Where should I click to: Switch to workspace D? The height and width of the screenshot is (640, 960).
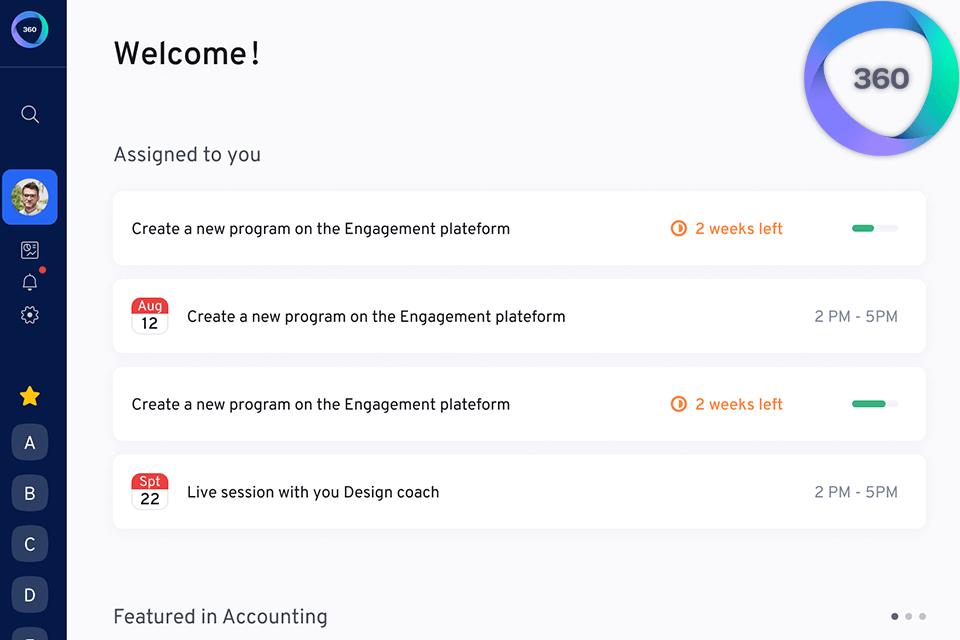click(30, 595)
